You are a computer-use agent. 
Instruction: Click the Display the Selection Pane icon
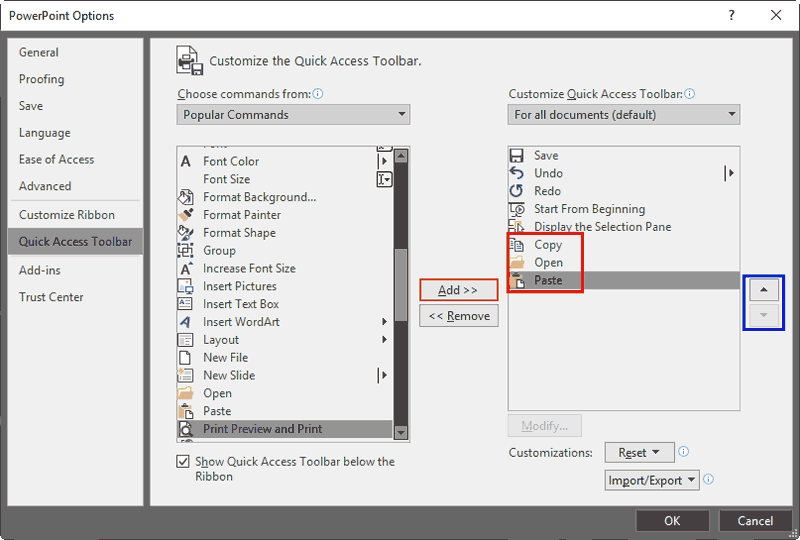pyautogui.click(x=516, y=226)
